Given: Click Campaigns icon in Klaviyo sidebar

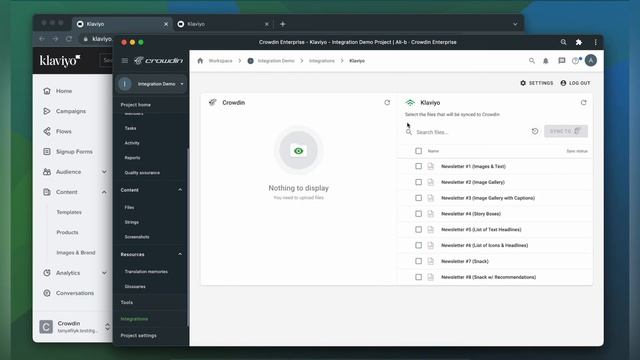Looking at the screenshot, I should (x=47, y=111).
